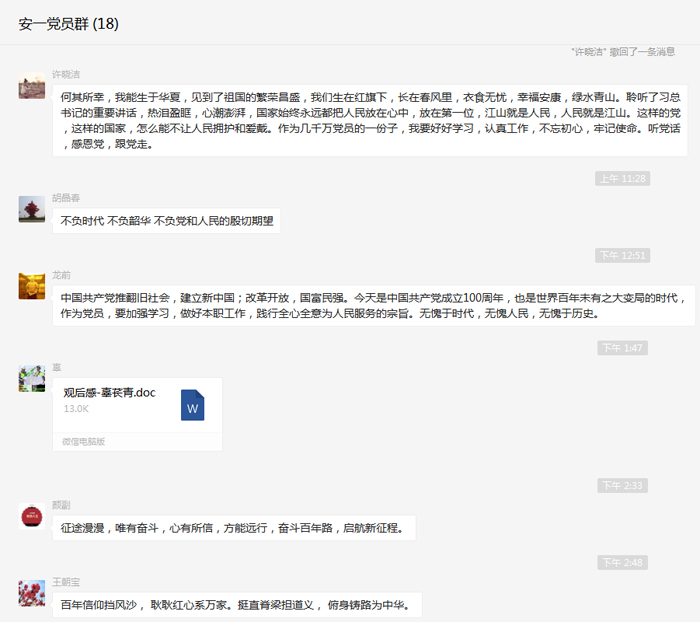Click 龙前's golden avatar picture

pyautogui.click(x=31, y=285)
